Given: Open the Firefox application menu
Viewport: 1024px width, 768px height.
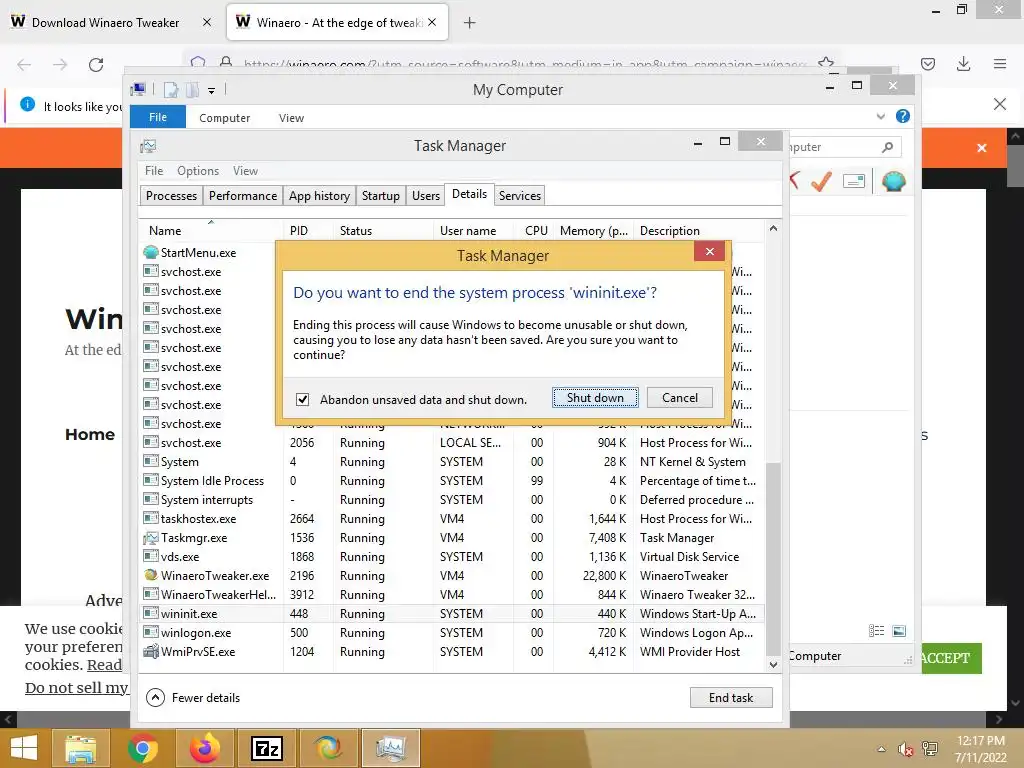Looking at the screenshot, I should tap(1000, 64).
